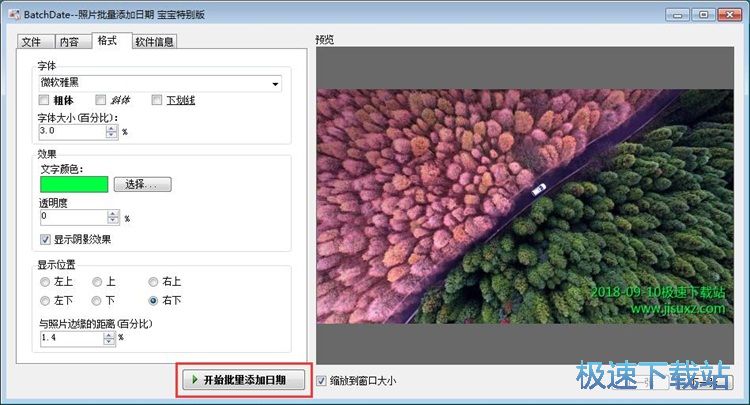Image resolution: width=750 pixels, height=405 pixels.
Task: Enable the 斜体 italic checkbox
Action: click(x=100, y=100)
